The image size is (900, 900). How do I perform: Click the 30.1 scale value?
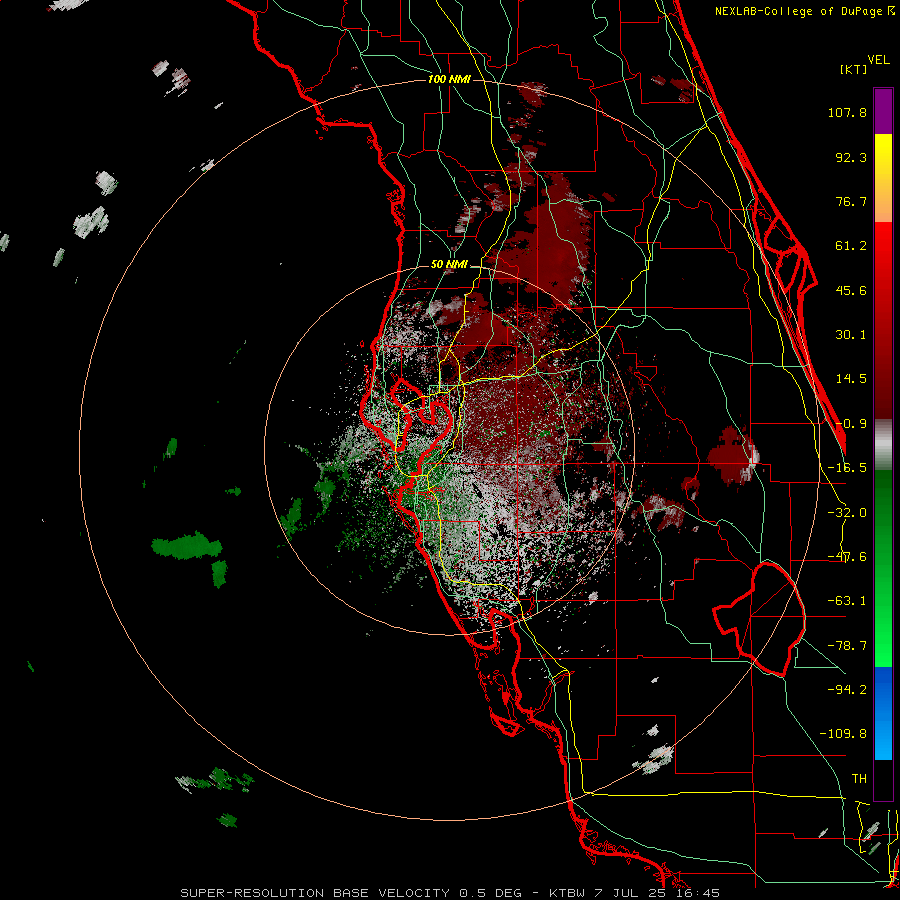click(851, 335)
